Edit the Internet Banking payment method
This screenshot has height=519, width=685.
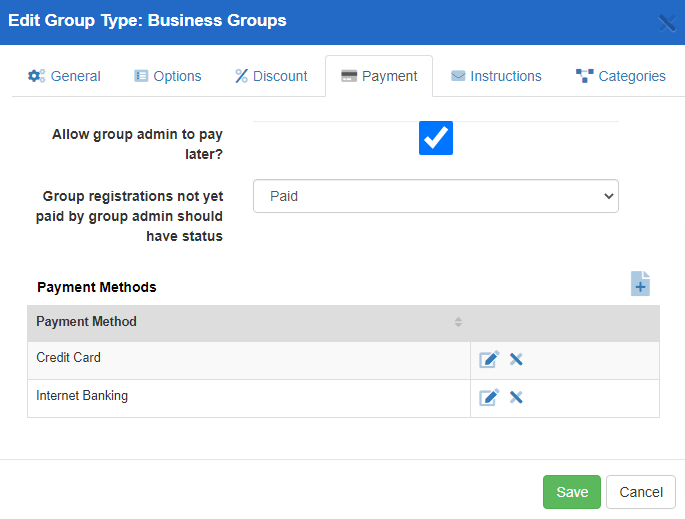(488, 397)
